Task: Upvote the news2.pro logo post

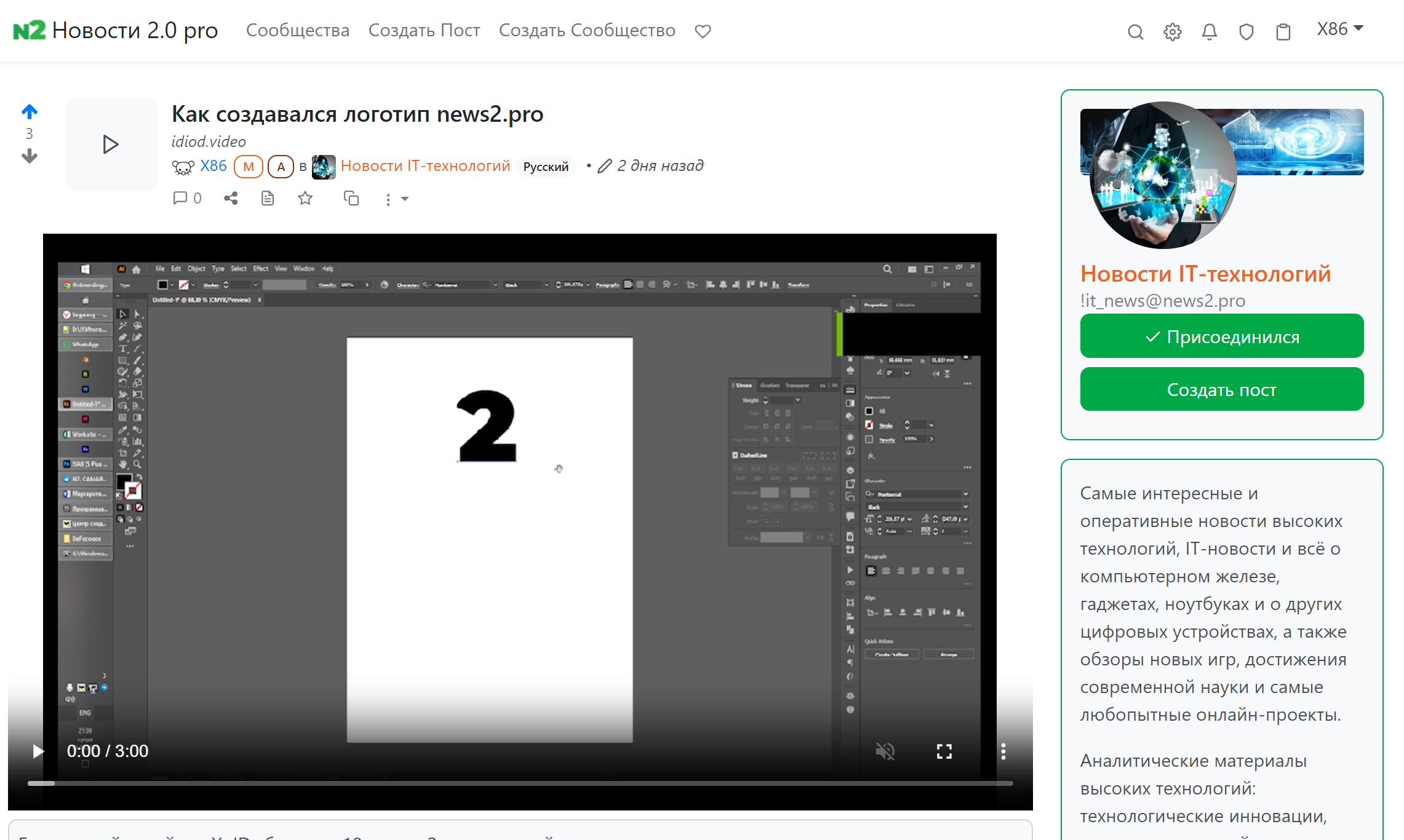Action: pyautogui.click(x=29, y=112)
